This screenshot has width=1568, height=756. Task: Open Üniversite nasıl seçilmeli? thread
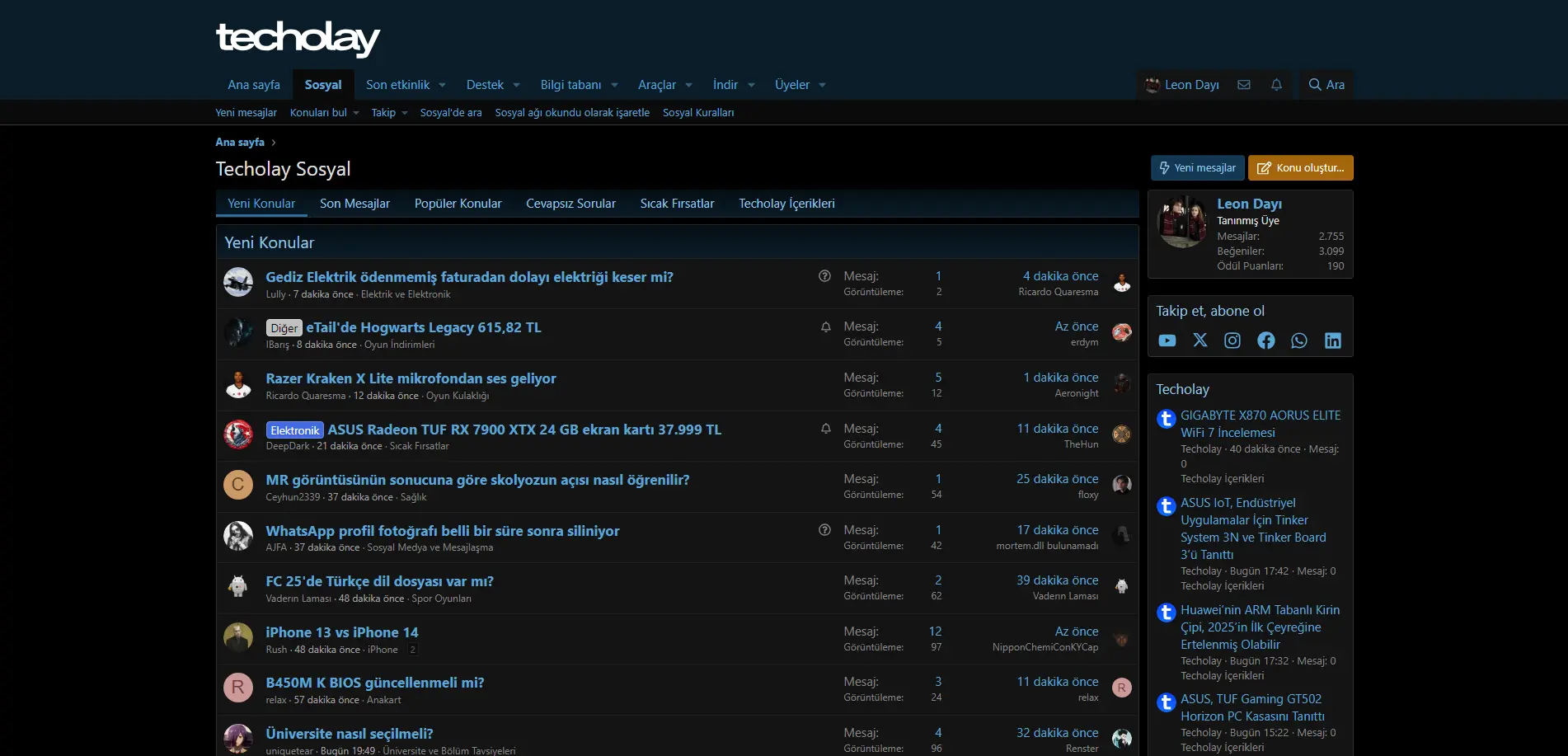tap(349, 734)
